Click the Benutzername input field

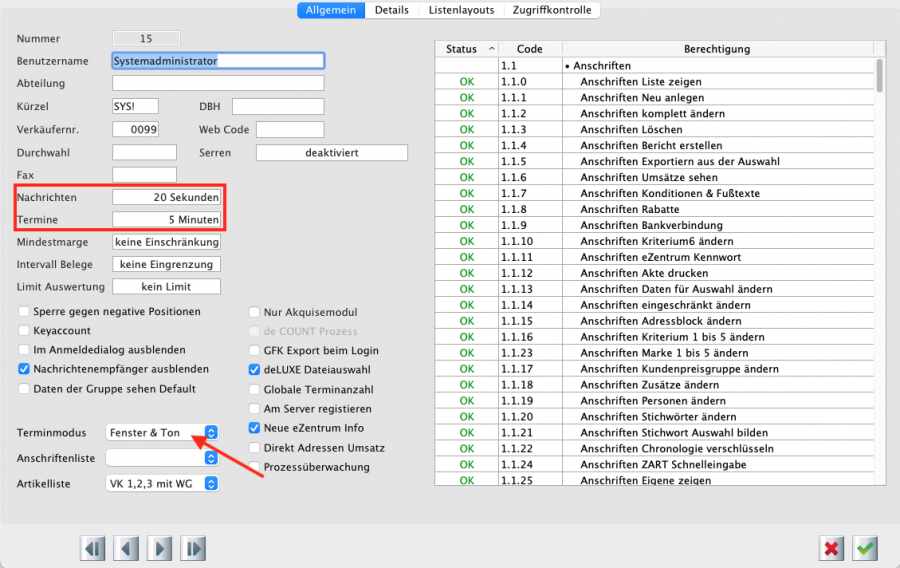[218, 61]
